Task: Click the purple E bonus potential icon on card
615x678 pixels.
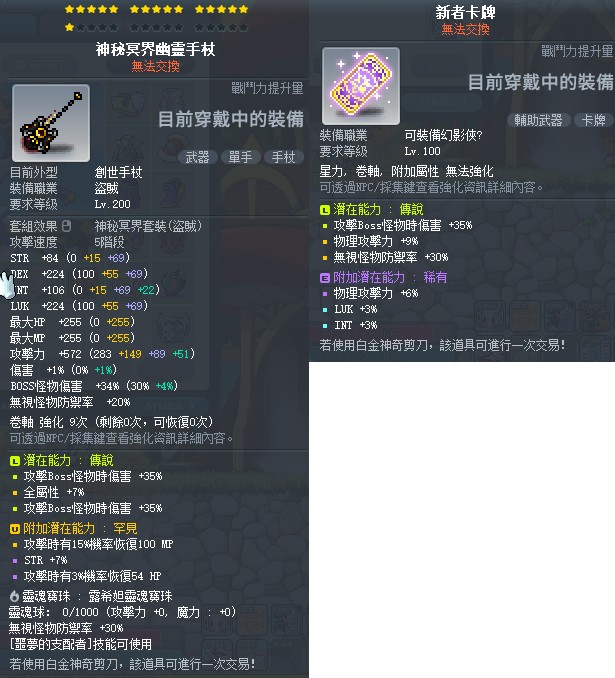Action: click(x=325, y=278)
